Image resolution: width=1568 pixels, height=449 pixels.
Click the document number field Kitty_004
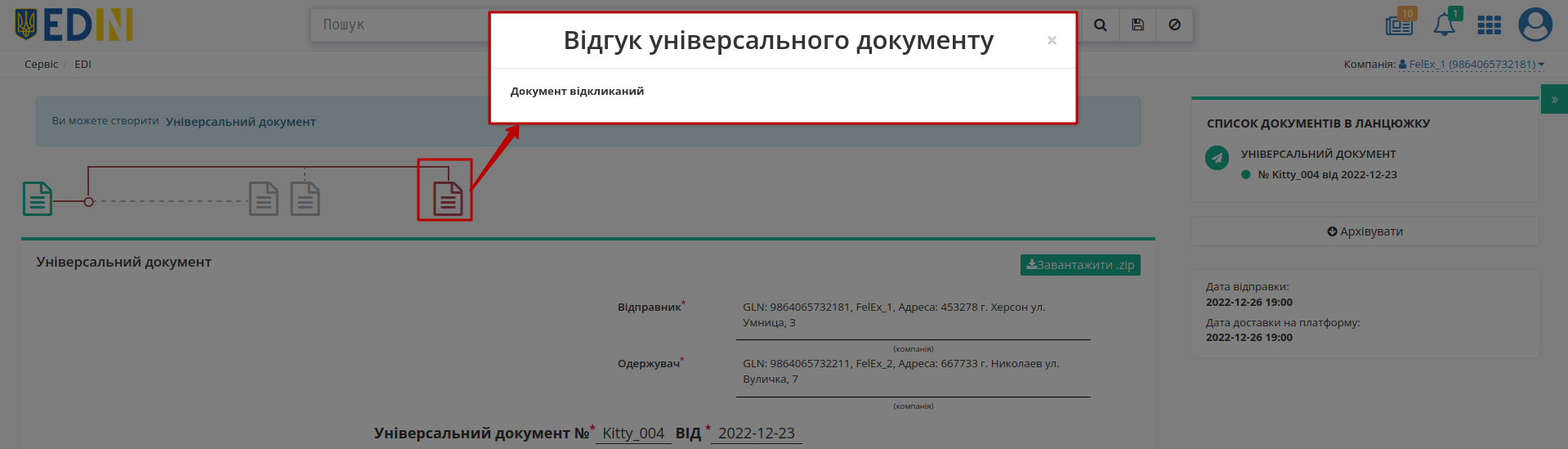633,433
